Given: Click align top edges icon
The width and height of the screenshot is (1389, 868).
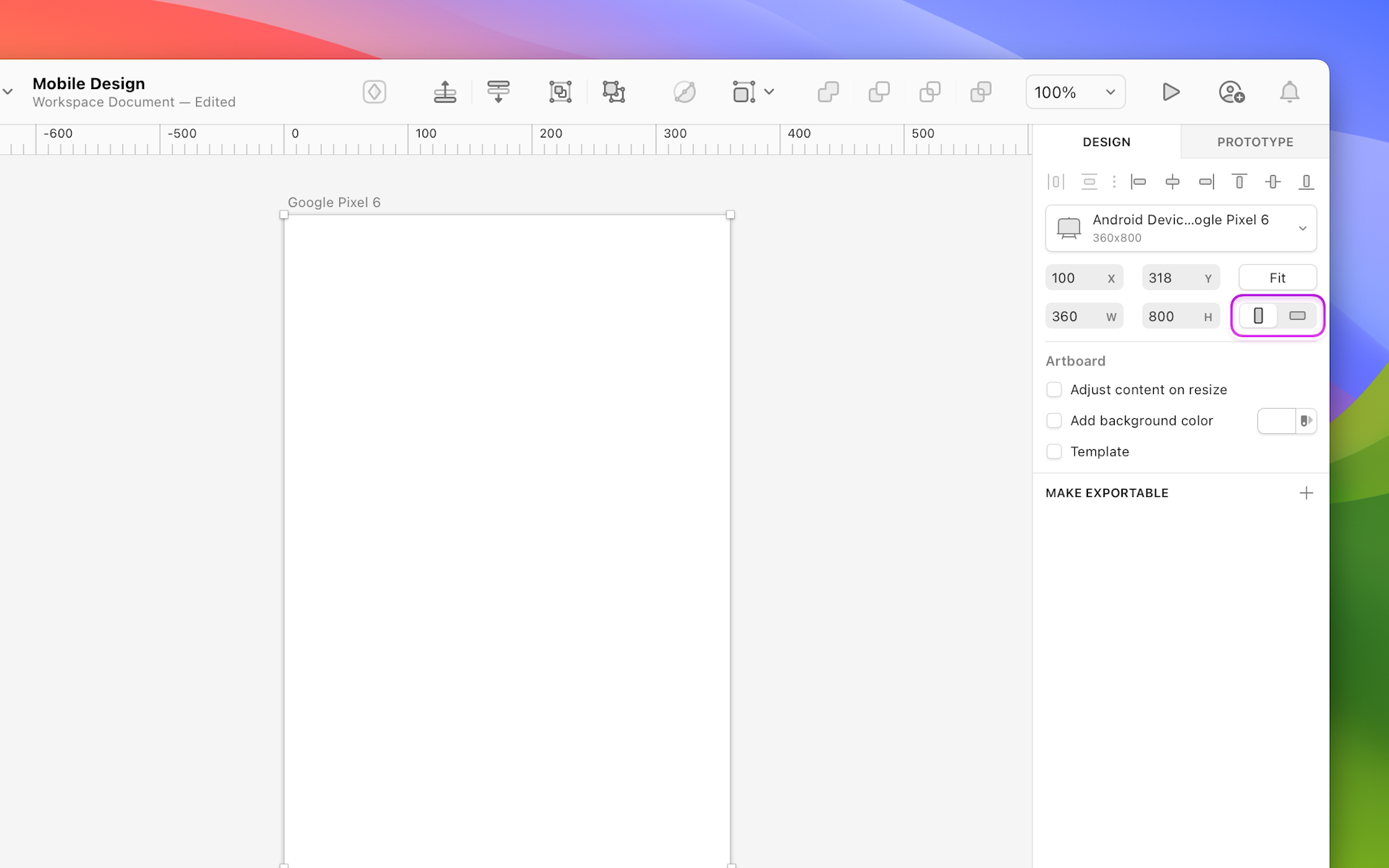Looking at the screenshot, I should [1239, 182].
